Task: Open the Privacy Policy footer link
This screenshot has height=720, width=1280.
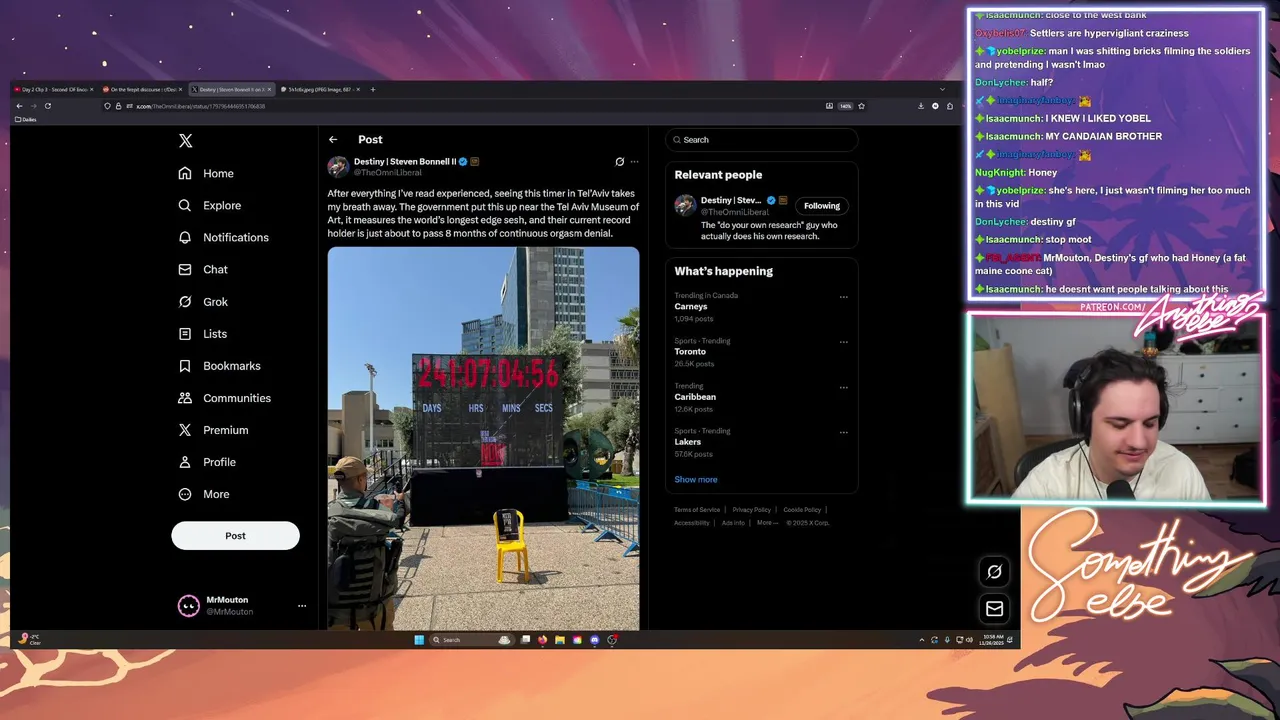Action: [751, 510]
